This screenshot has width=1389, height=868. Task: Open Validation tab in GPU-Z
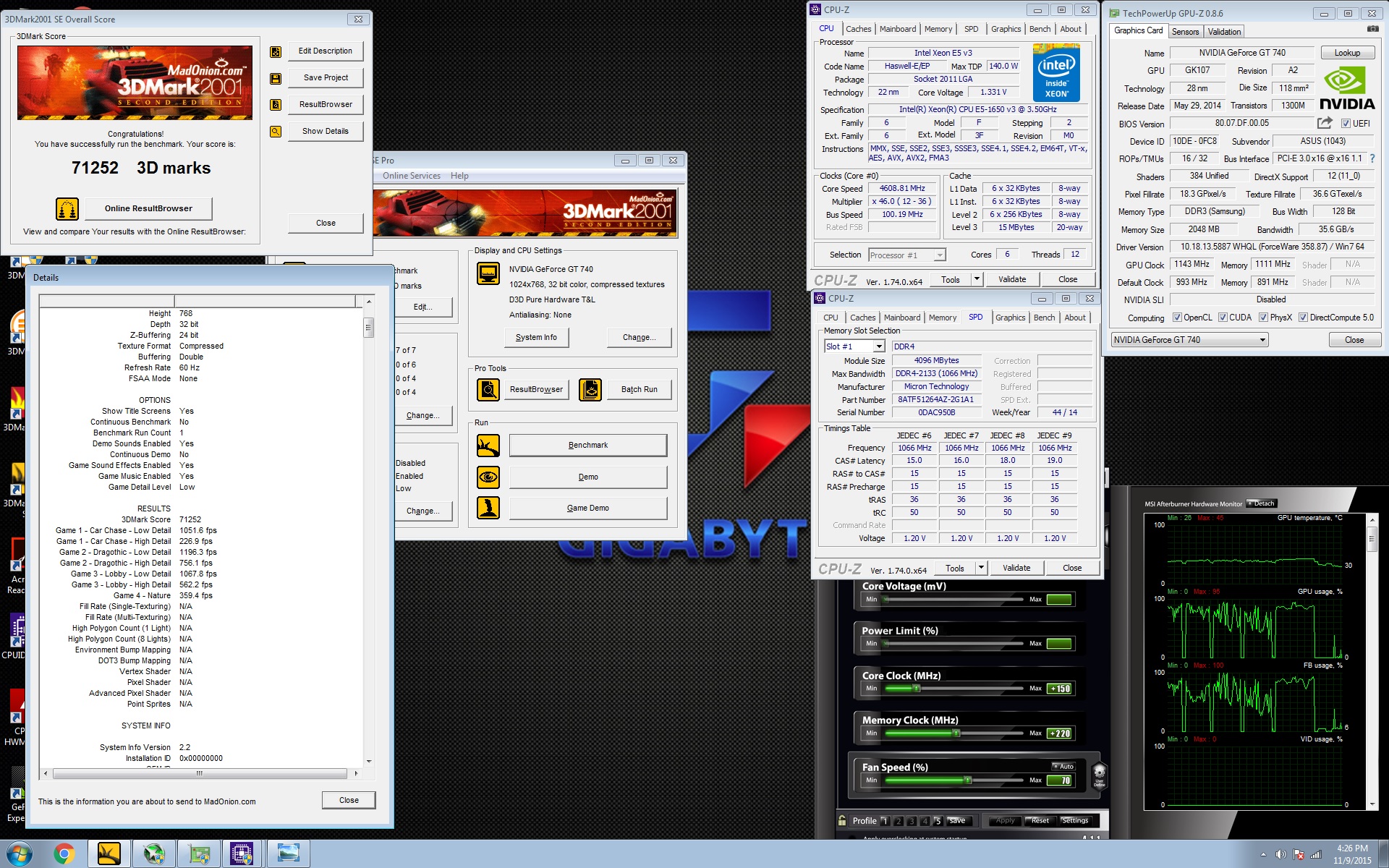1224,32
